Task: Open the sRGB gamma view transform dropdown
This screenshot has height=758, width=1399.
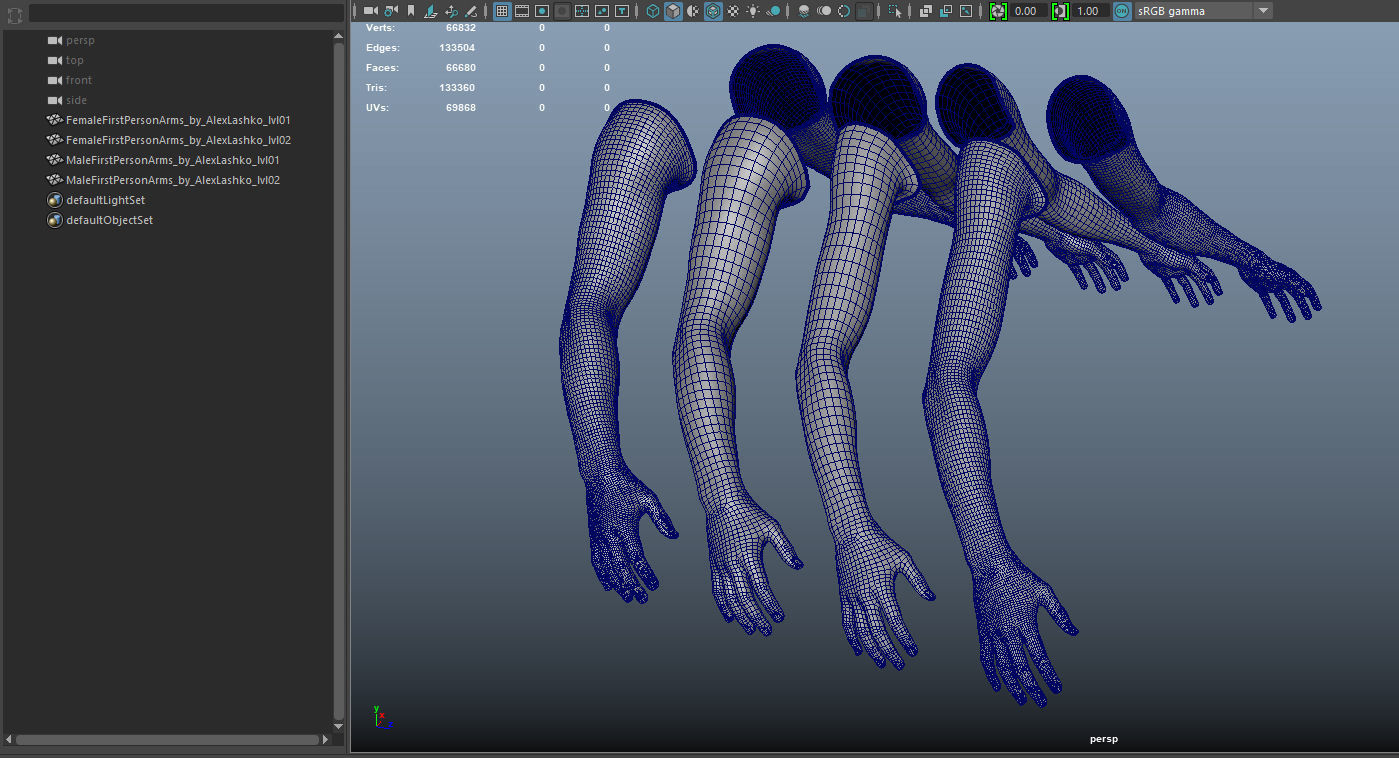Action: click(1203, 11)
